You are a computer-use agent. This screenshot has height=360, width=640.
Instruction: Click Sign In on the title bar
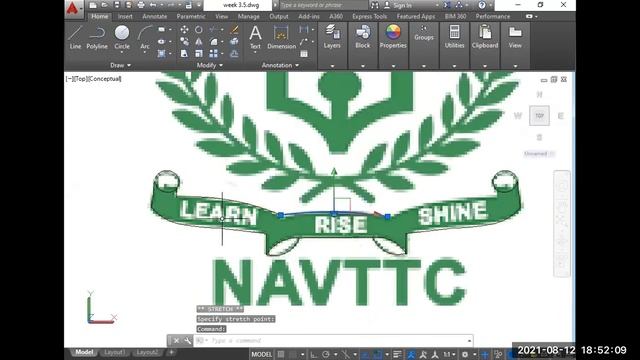[402, 5]
